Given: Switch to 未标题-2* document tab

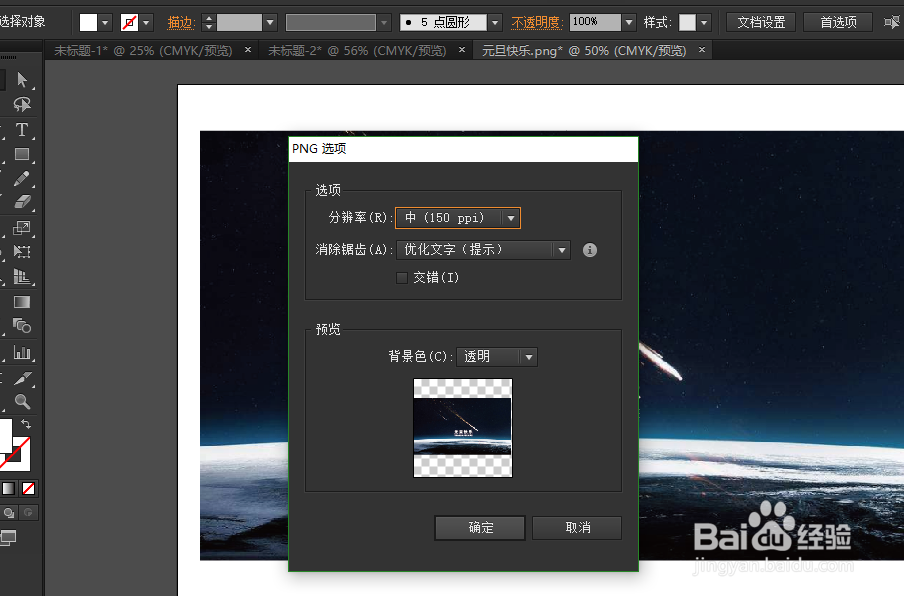Looking at the screenshot, I should 357,51.
